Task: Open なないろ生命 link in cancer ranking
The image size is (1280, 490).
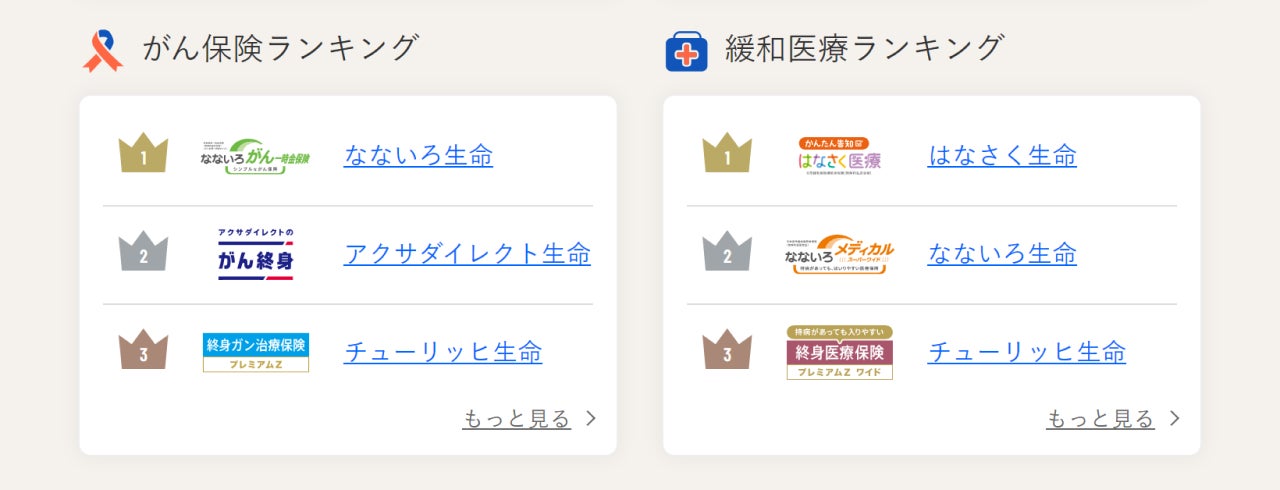Action: pyautogui.click(x=418, y=155)
